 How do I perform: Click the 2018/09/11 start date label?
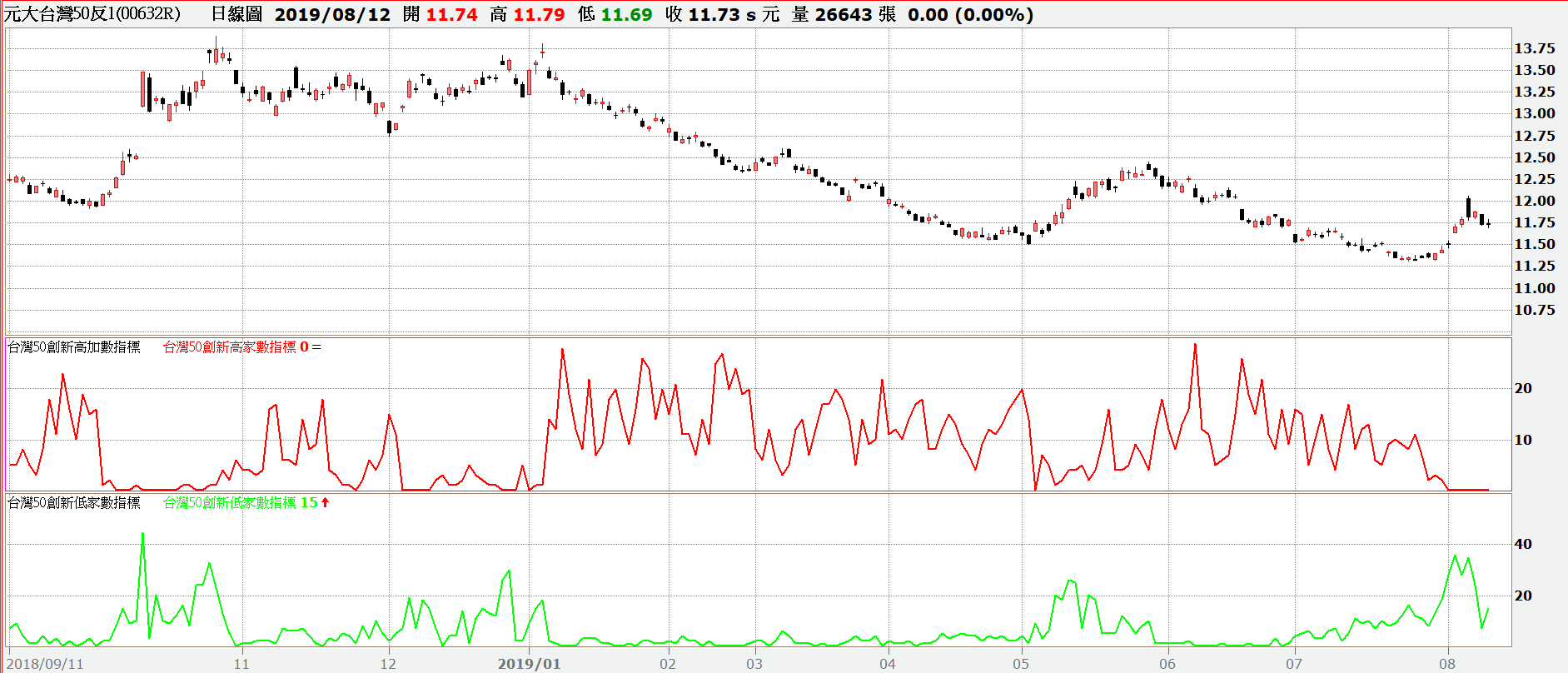coord(45,664)
